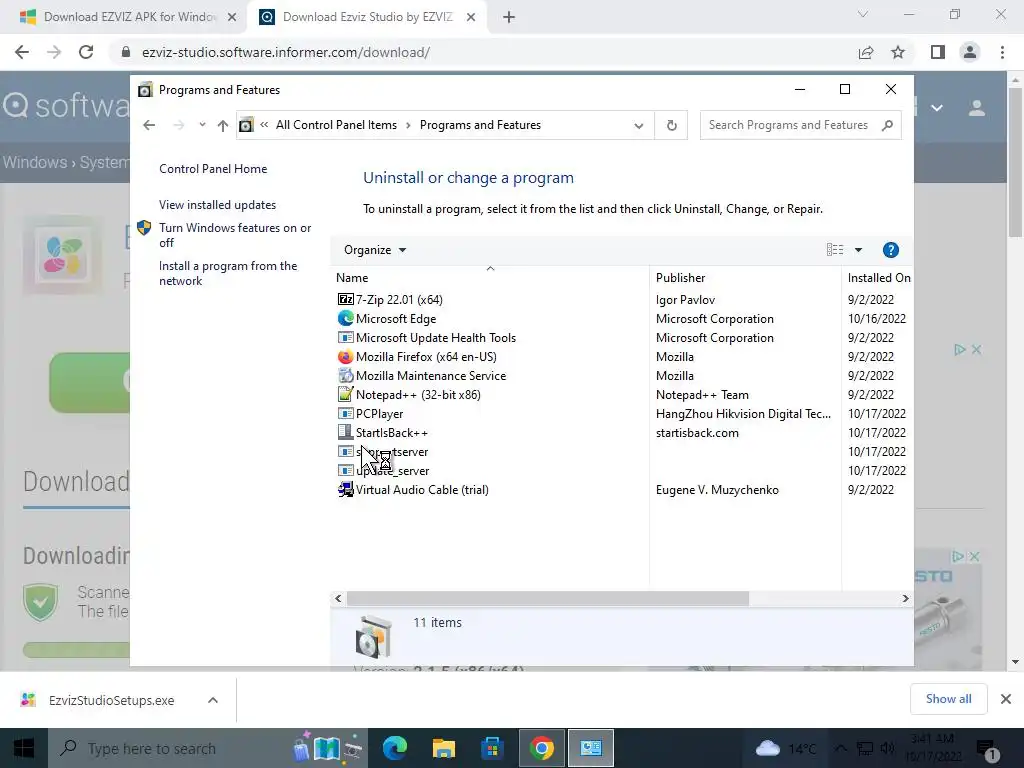The width and height of the screenshot is (1024, 768).
Task: Click the Igor Pavlov publisher cell
Action: [685, 299]
